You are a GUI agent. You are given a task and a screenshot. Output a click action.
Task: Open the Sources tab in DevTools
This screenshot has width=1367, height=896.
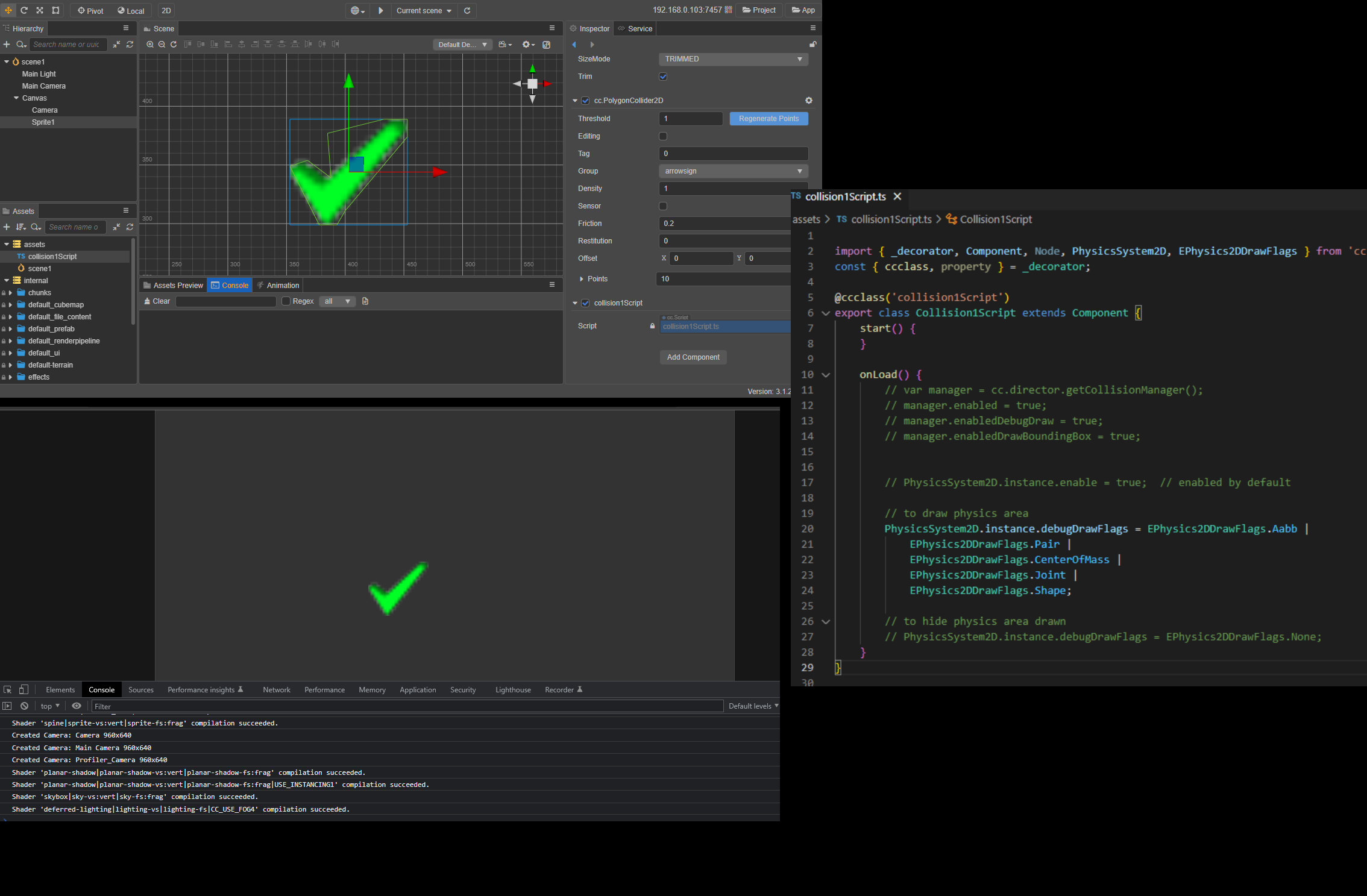141,690
